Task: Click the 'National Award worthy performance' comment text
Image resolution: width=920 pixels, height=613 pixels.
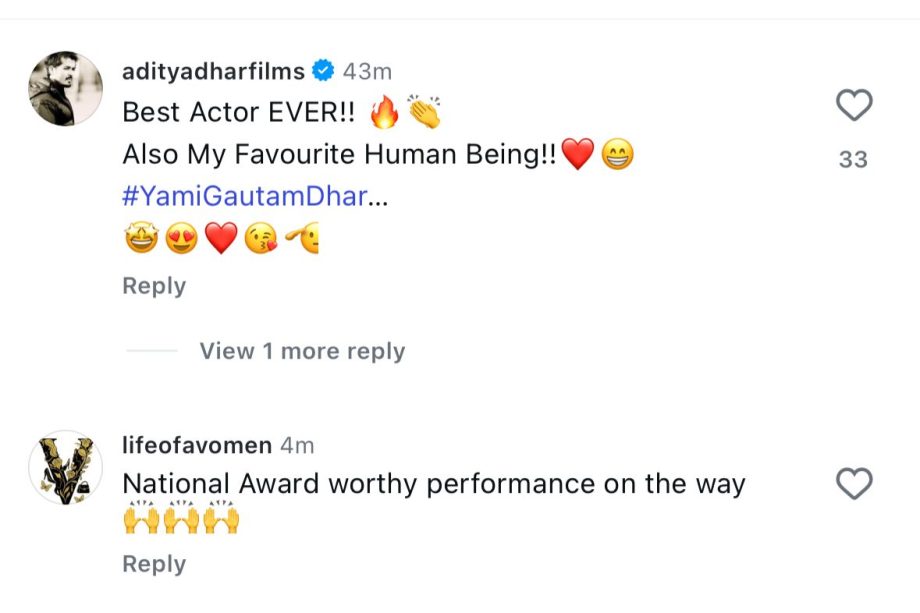Action: 433,484
